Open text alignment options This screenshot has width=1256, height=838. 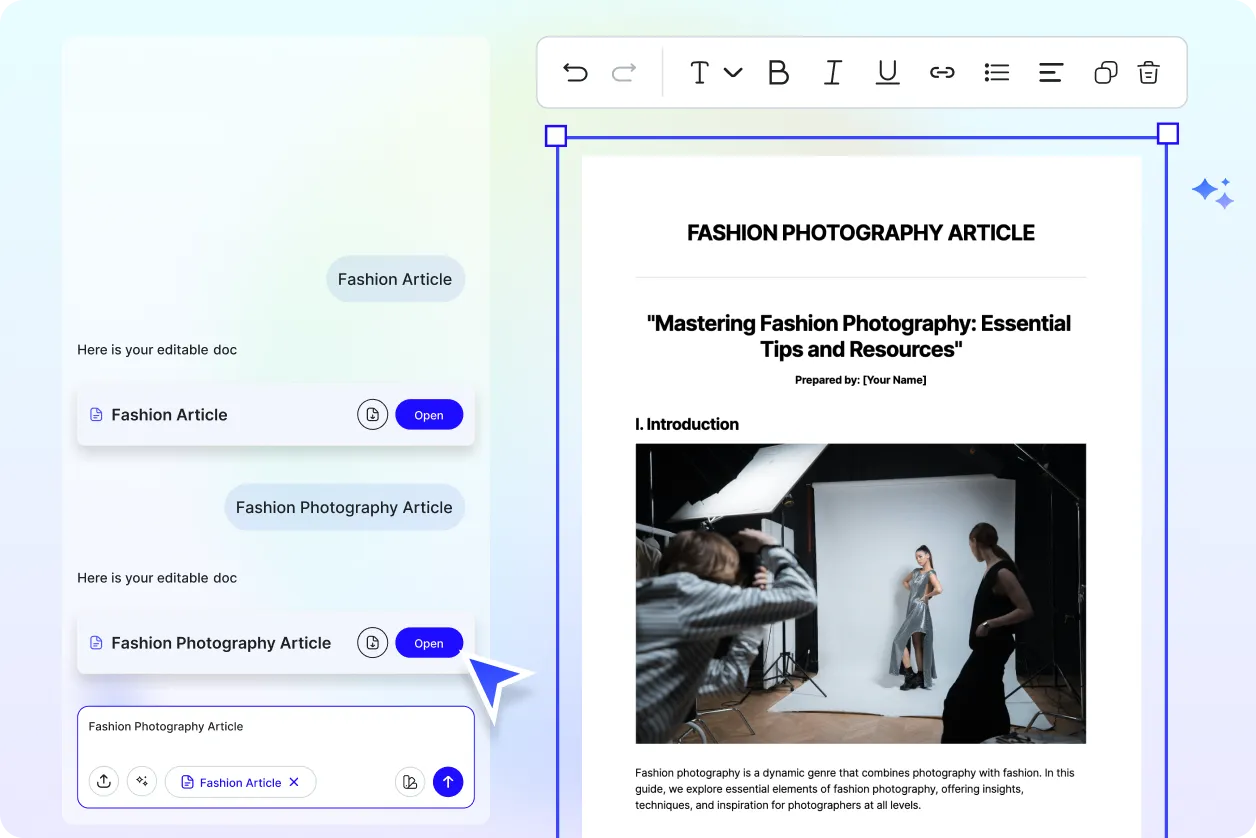coord(1050,72)
